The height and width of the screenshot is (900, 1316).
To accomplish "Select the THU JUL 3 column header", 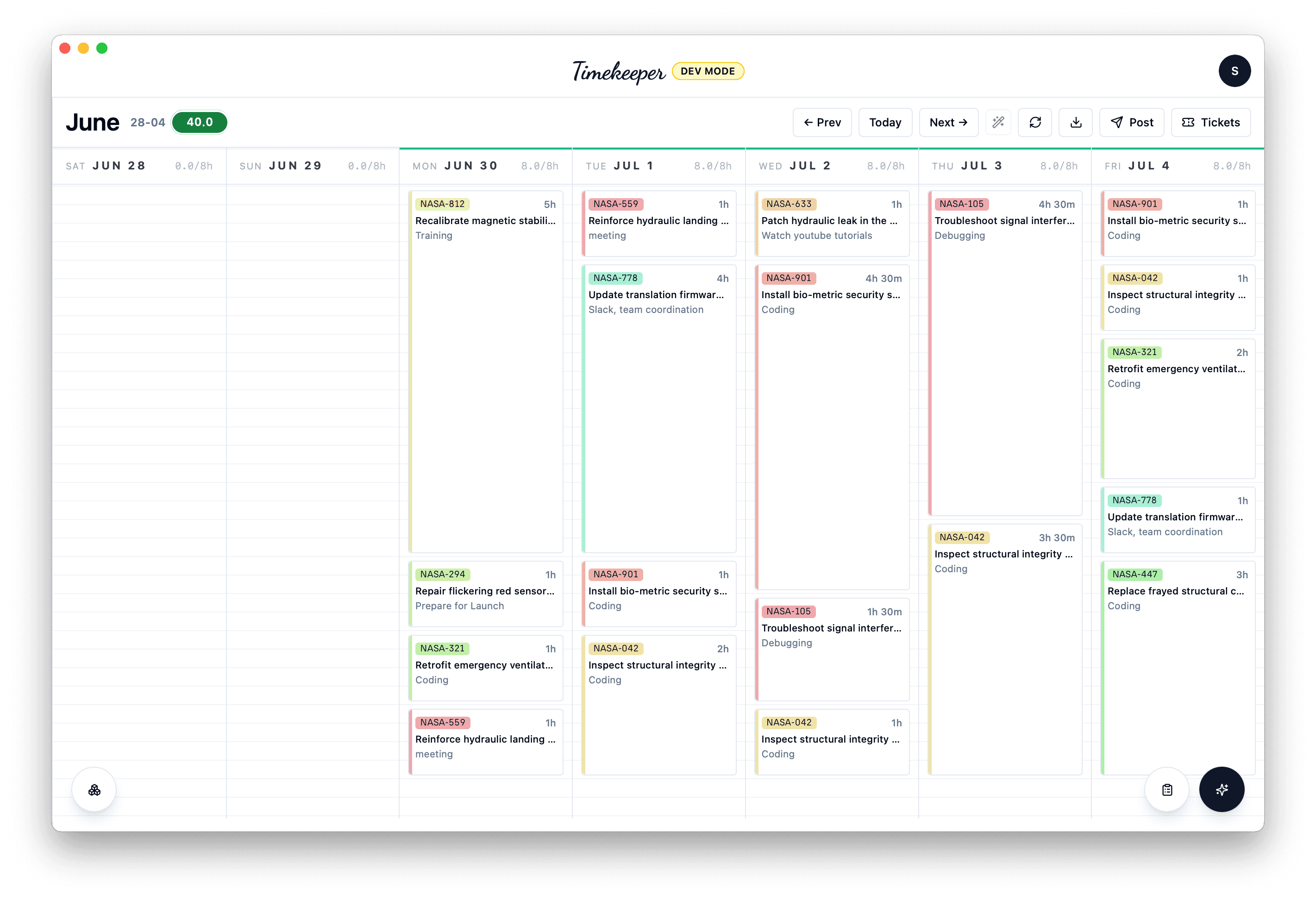I will (x=968, y=165).
